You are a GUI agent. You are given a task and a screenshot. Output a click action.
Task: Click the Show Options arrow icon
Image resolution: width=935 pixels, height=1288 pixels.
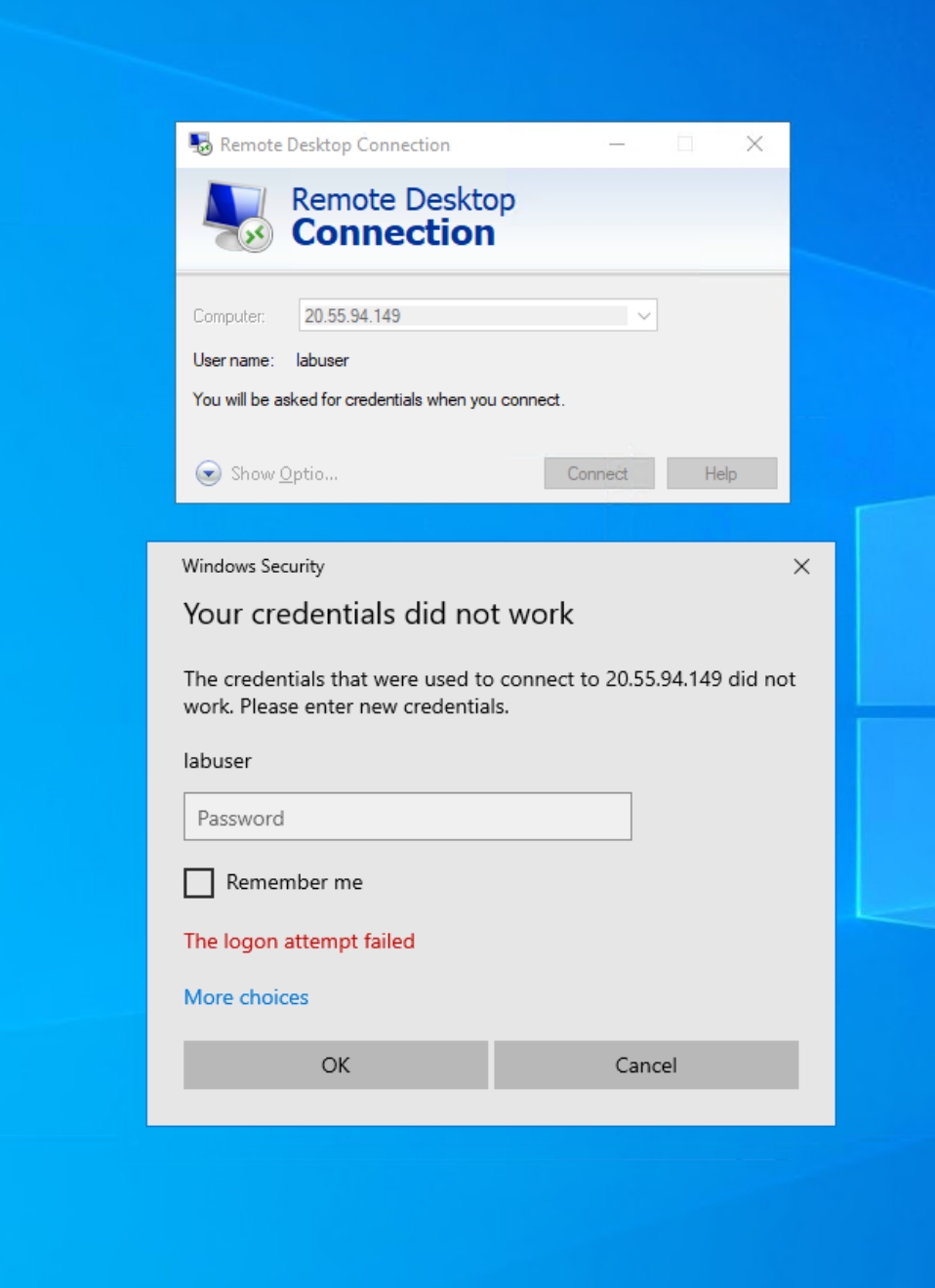pyautogui.click(x=208, y=473)
